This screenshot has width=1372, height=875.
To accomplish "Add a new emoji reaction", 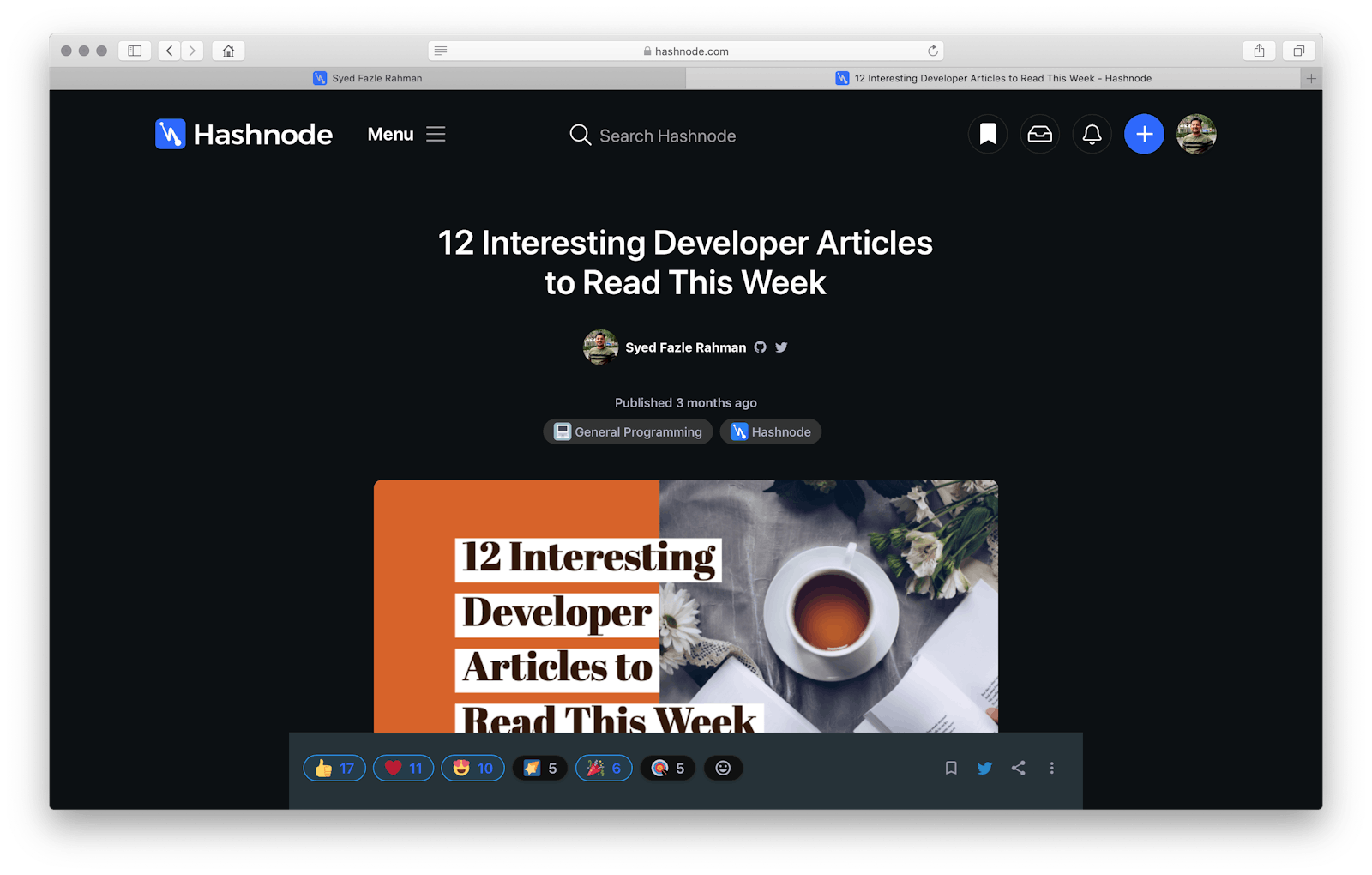I will pyautogui.click(x=723, y=768).
